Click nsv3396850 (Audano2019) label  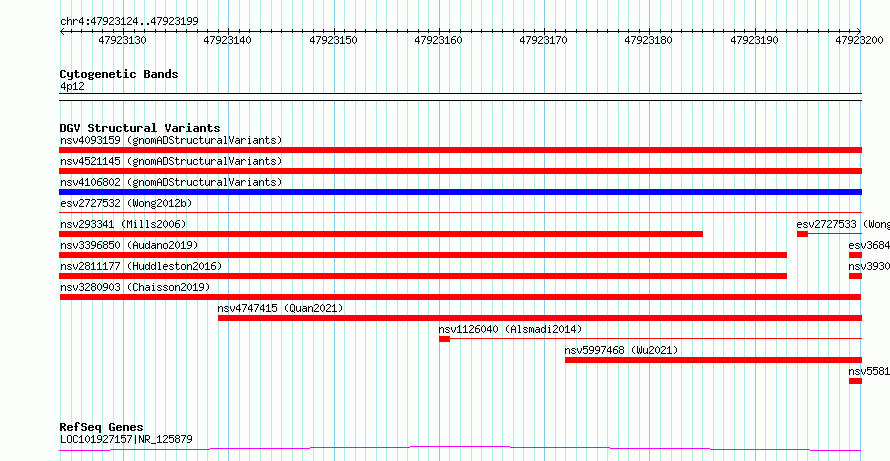pyautogui.click(x=129, y=245)
